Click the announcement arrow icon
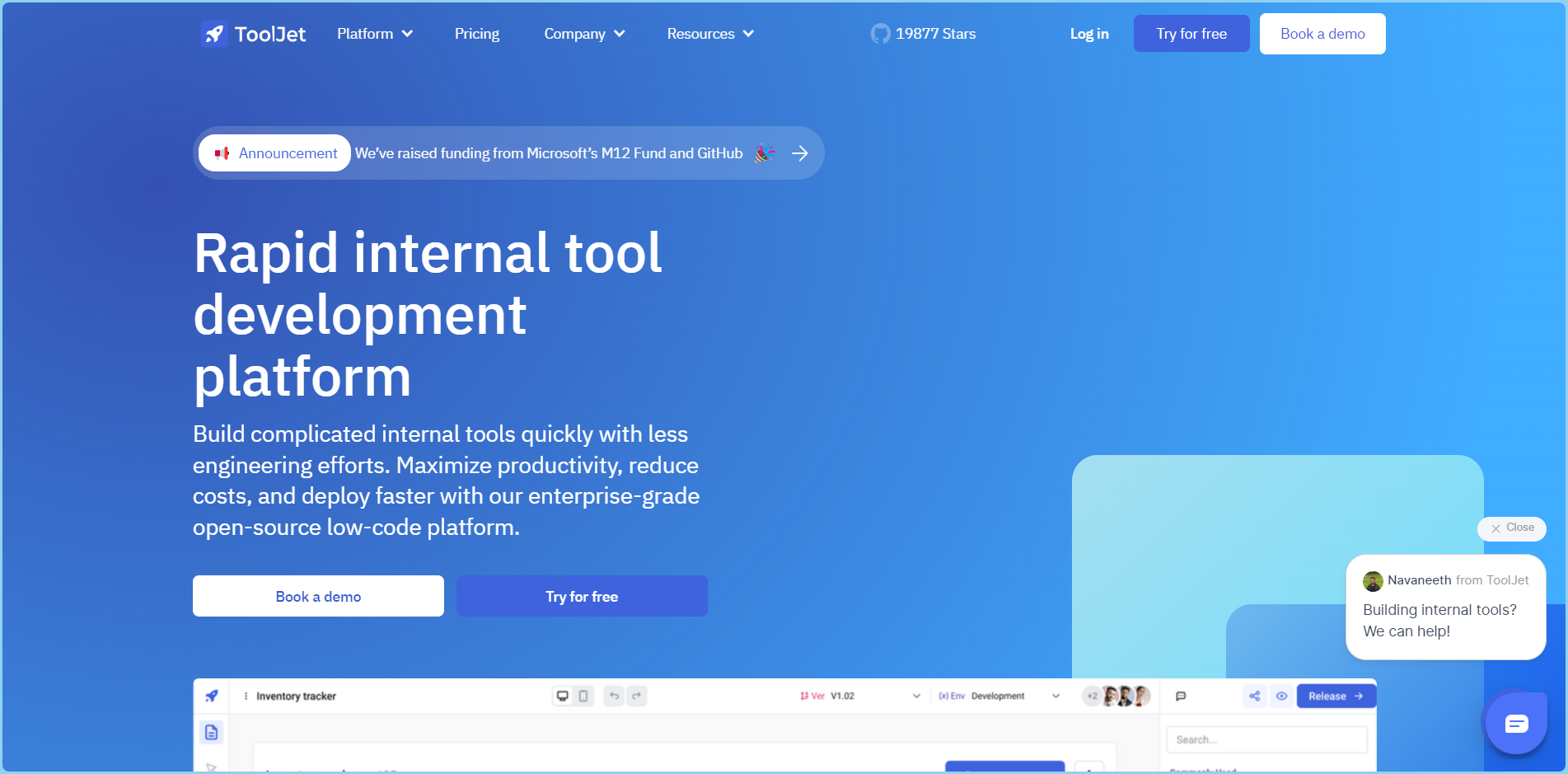 [799, 152]
